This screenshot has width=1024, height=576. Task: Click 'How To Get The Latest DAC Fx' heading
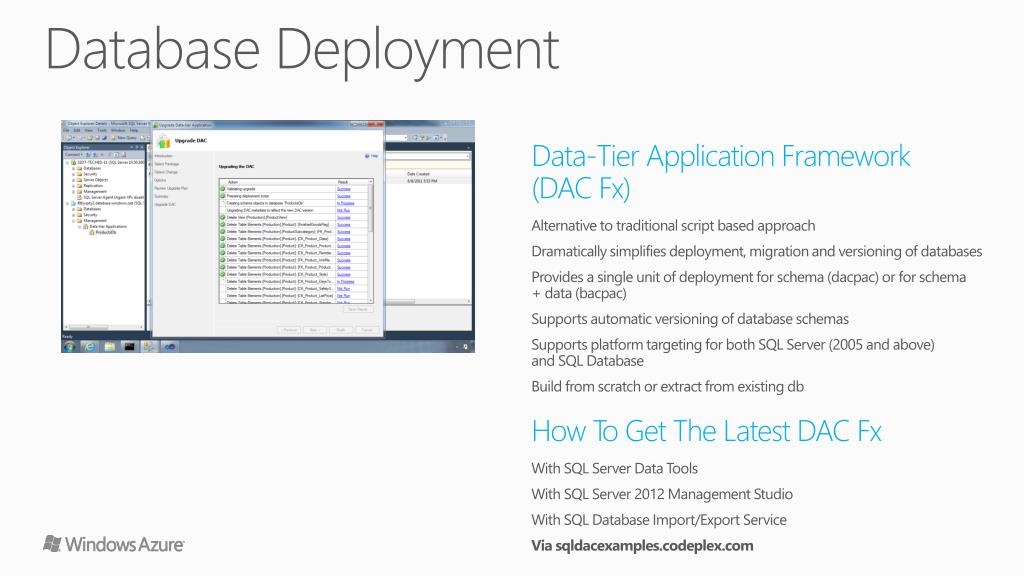[707, 431]
